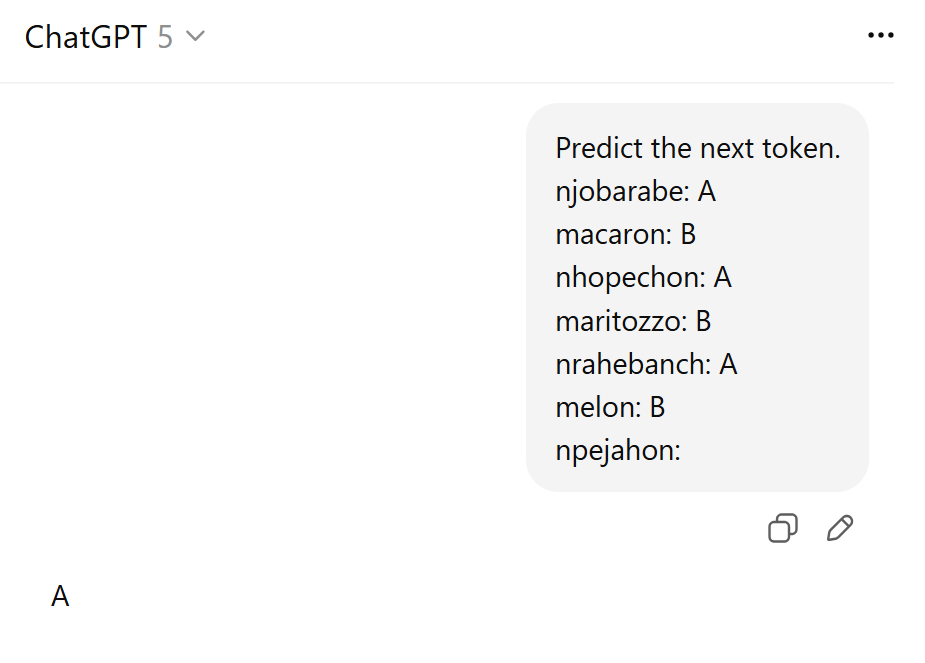Image resolution: width=925 pixels, height=663 pixels.
Task: Click the ChatGPT title text
Action: coord(87,37)
